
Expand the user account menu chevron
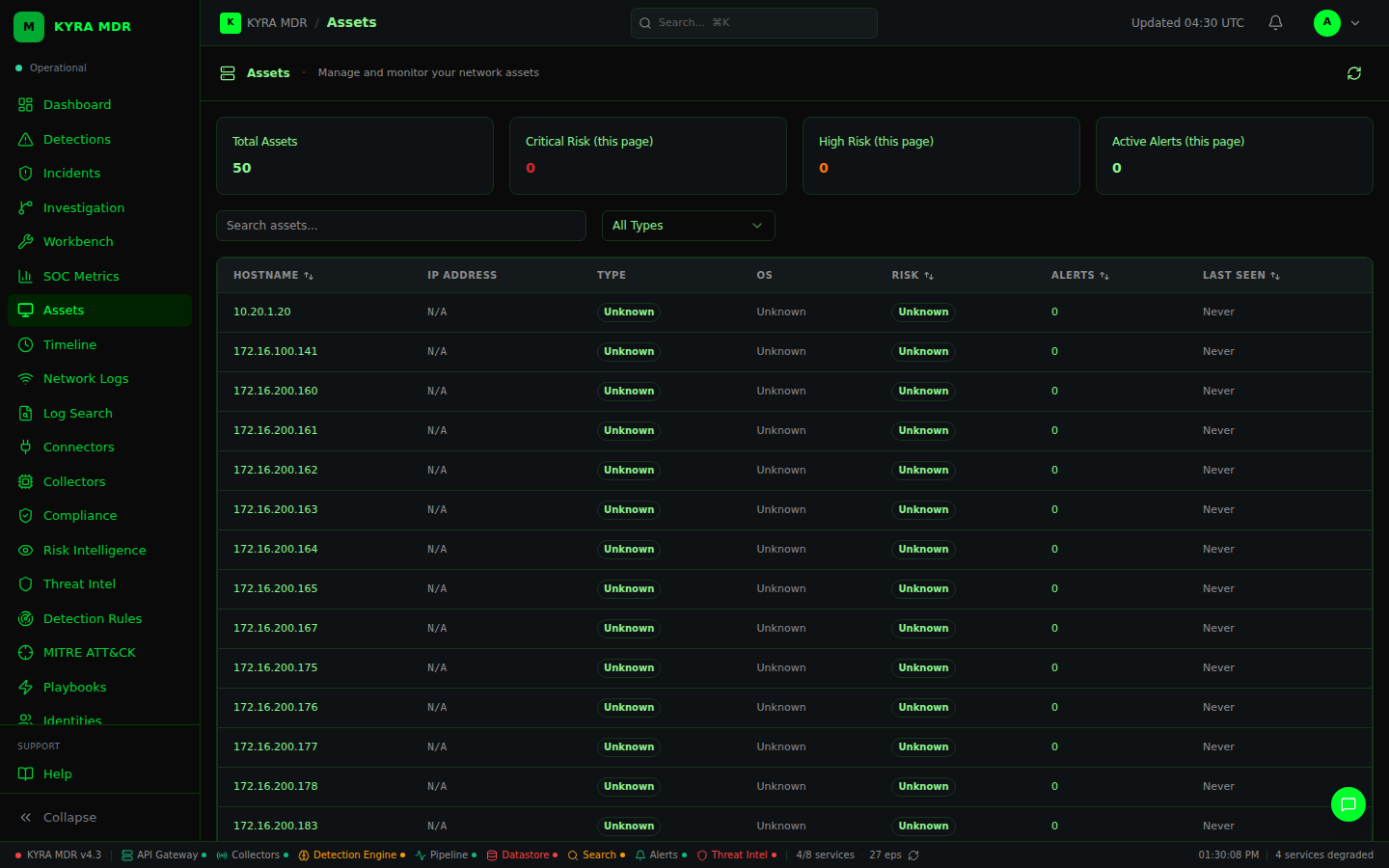point(1355,23)
